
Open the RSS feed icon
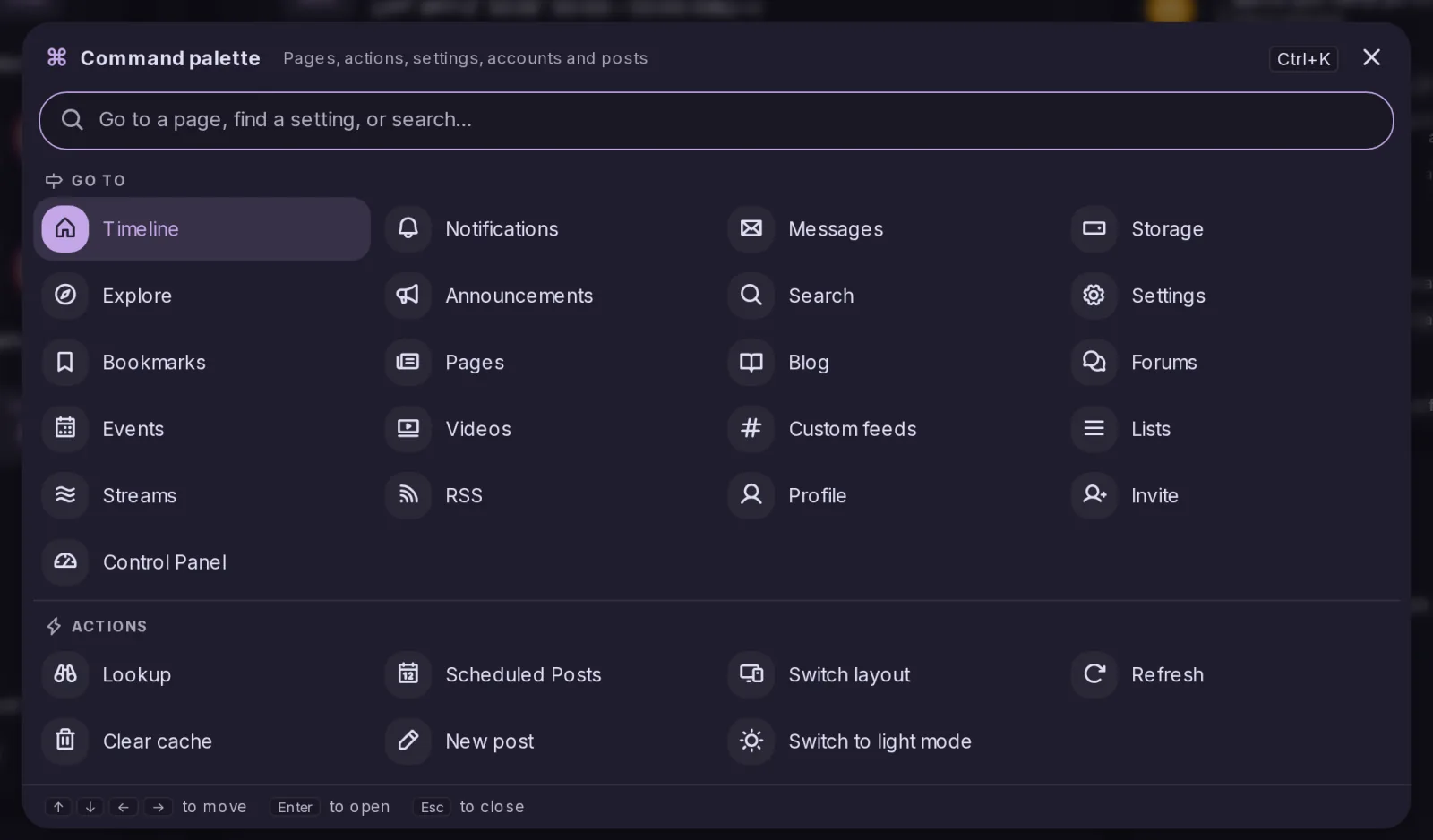pyautogui.click(x=408, y=495)
